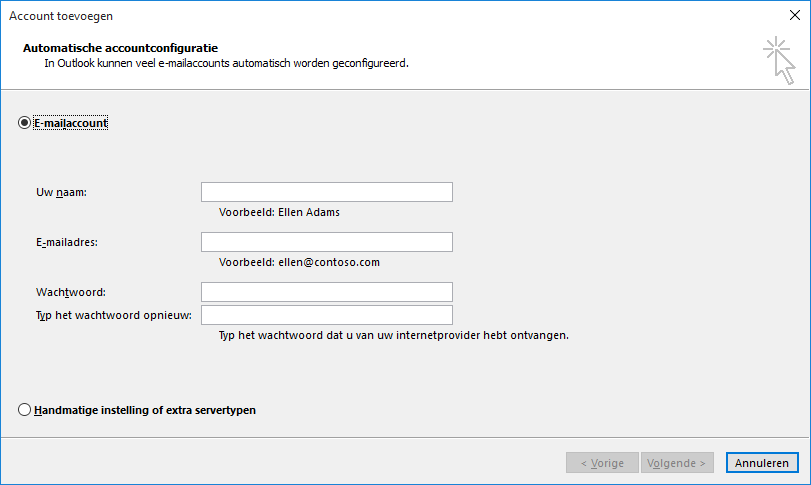The width and height of the screenshot is (811, 485).
Task: Click the Volgende > button
Action: pyautogui.click(x=679, y=463)
